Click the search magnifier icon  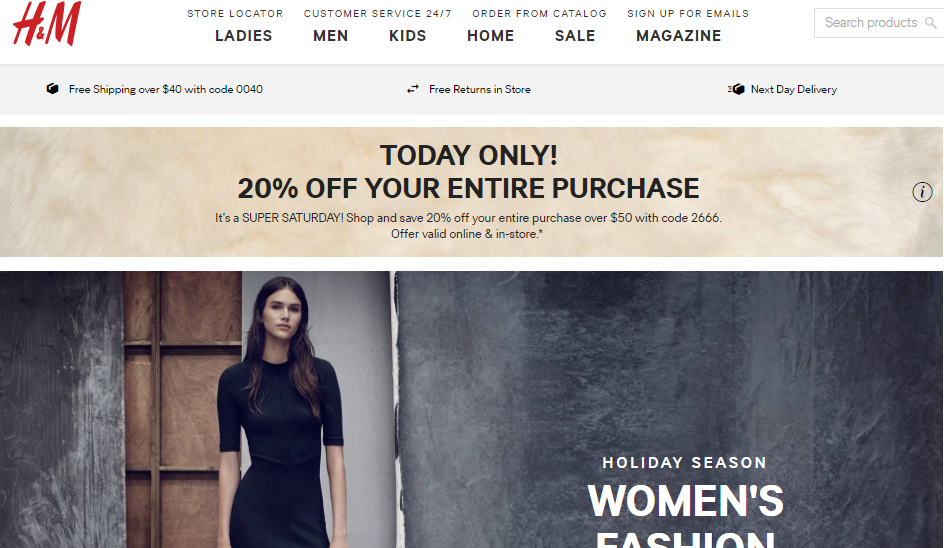pos(931,23)
